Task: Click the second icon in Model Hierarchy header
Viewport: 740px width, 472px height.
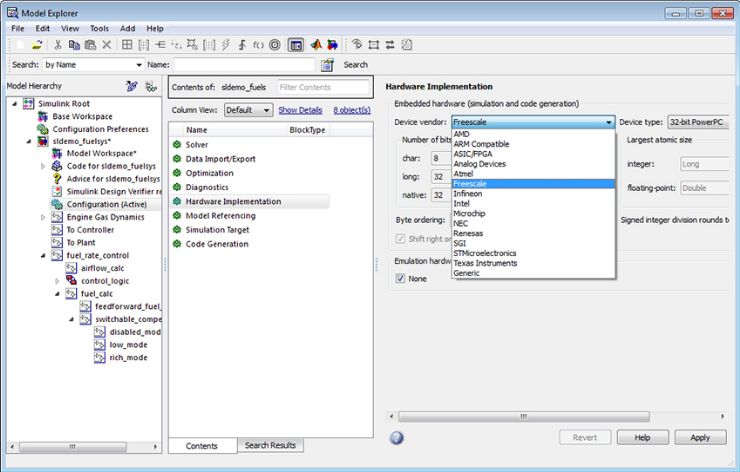Action: click(x=151, y=86)
